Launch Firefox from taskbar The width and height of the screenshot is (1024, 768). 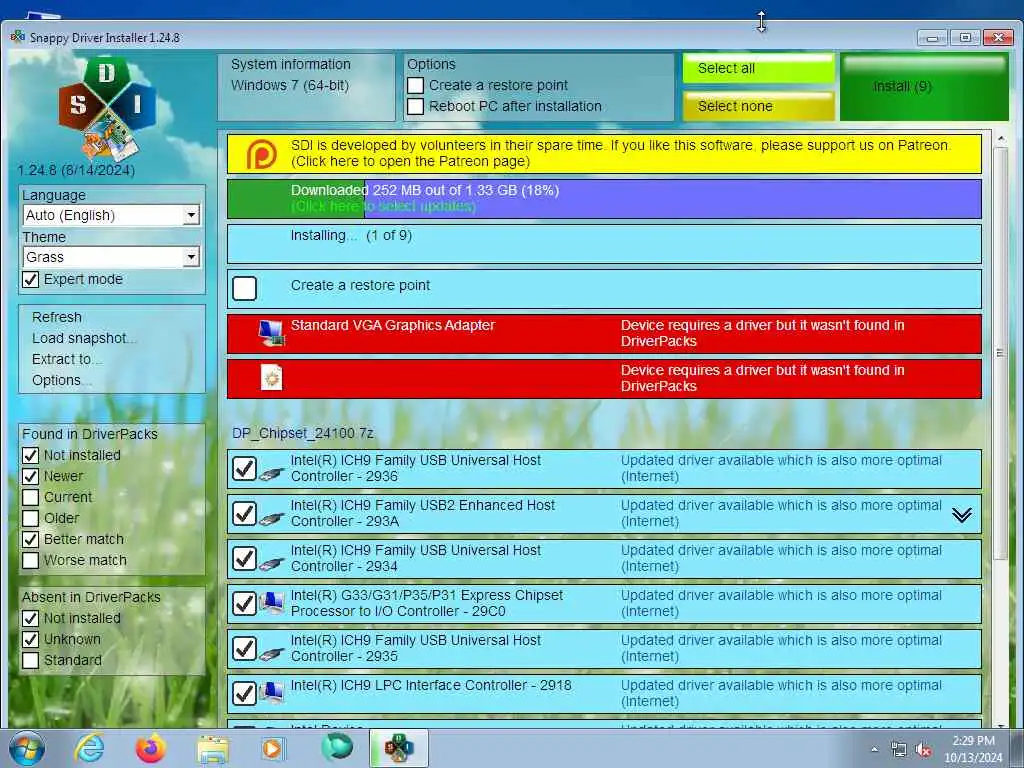pos(150,748)
